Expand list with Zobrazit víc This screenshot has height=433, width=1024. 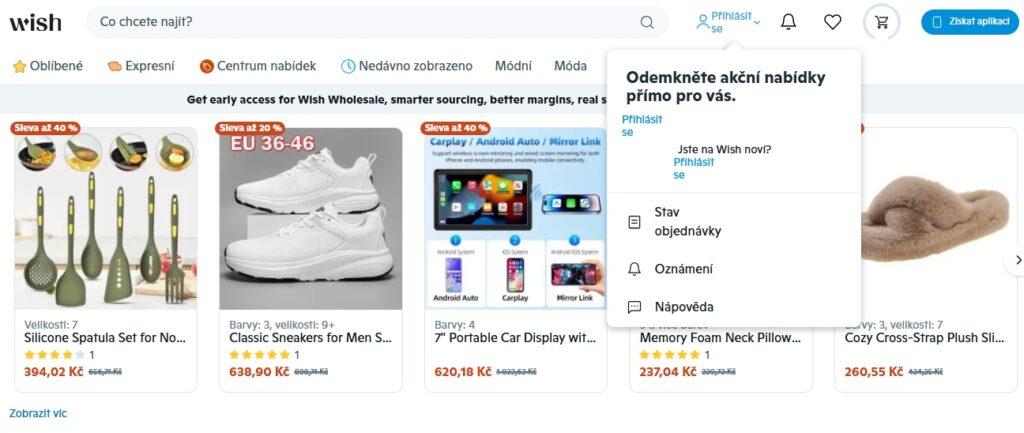point(38,413)
